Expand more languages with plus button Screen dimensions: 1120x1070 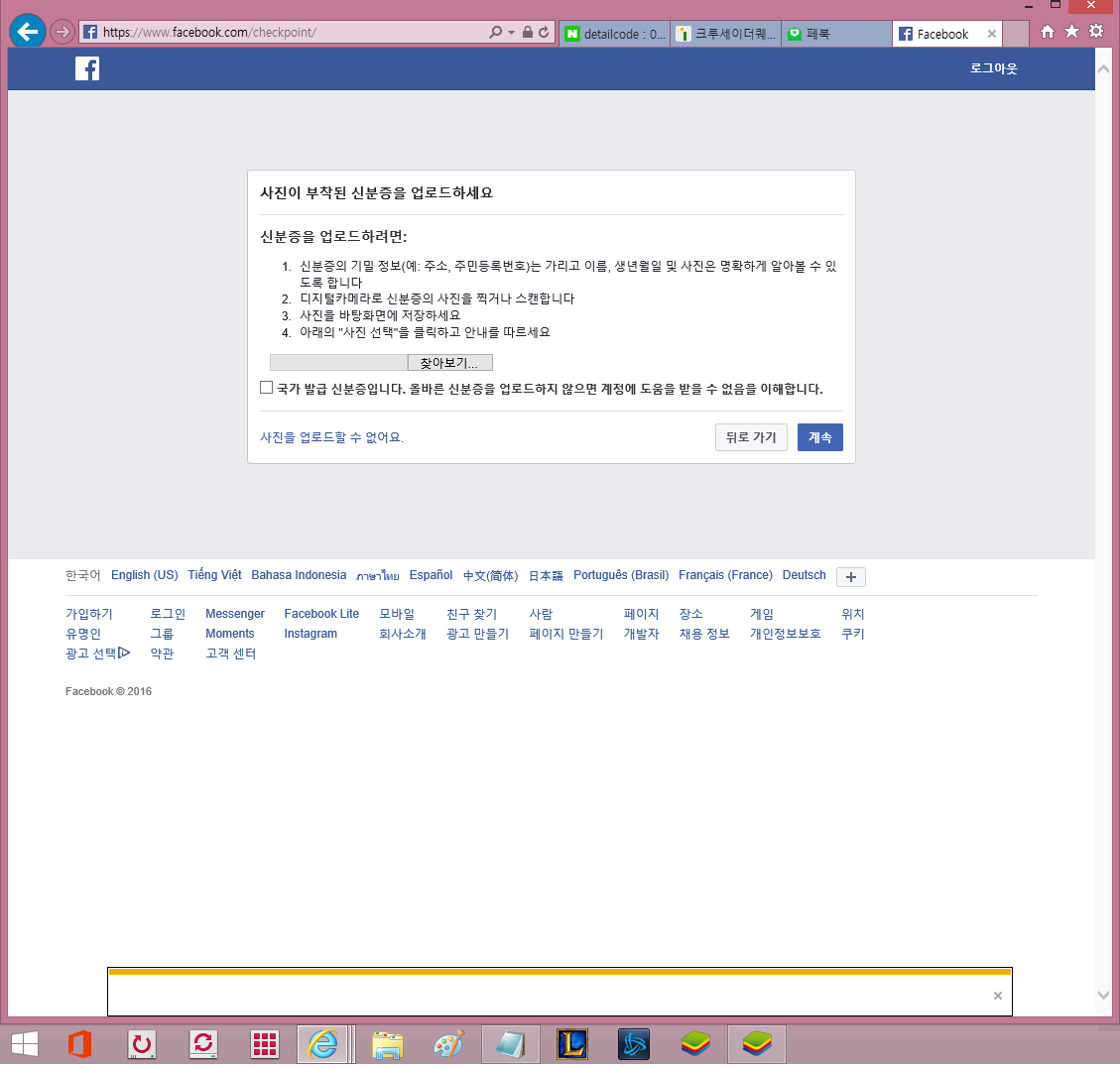click(851, 577)
